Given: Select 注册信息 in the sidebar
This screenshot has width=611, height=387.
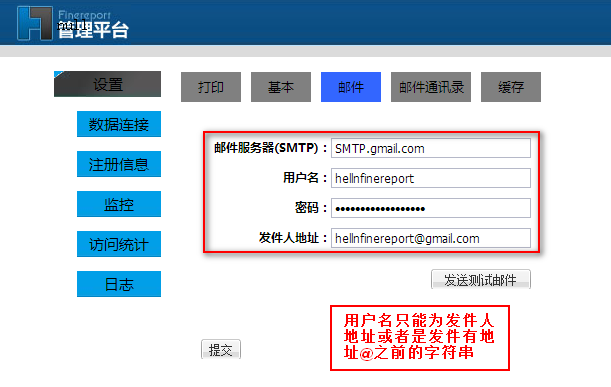Looking at the screenshot, I should click(x=119, y=164).
